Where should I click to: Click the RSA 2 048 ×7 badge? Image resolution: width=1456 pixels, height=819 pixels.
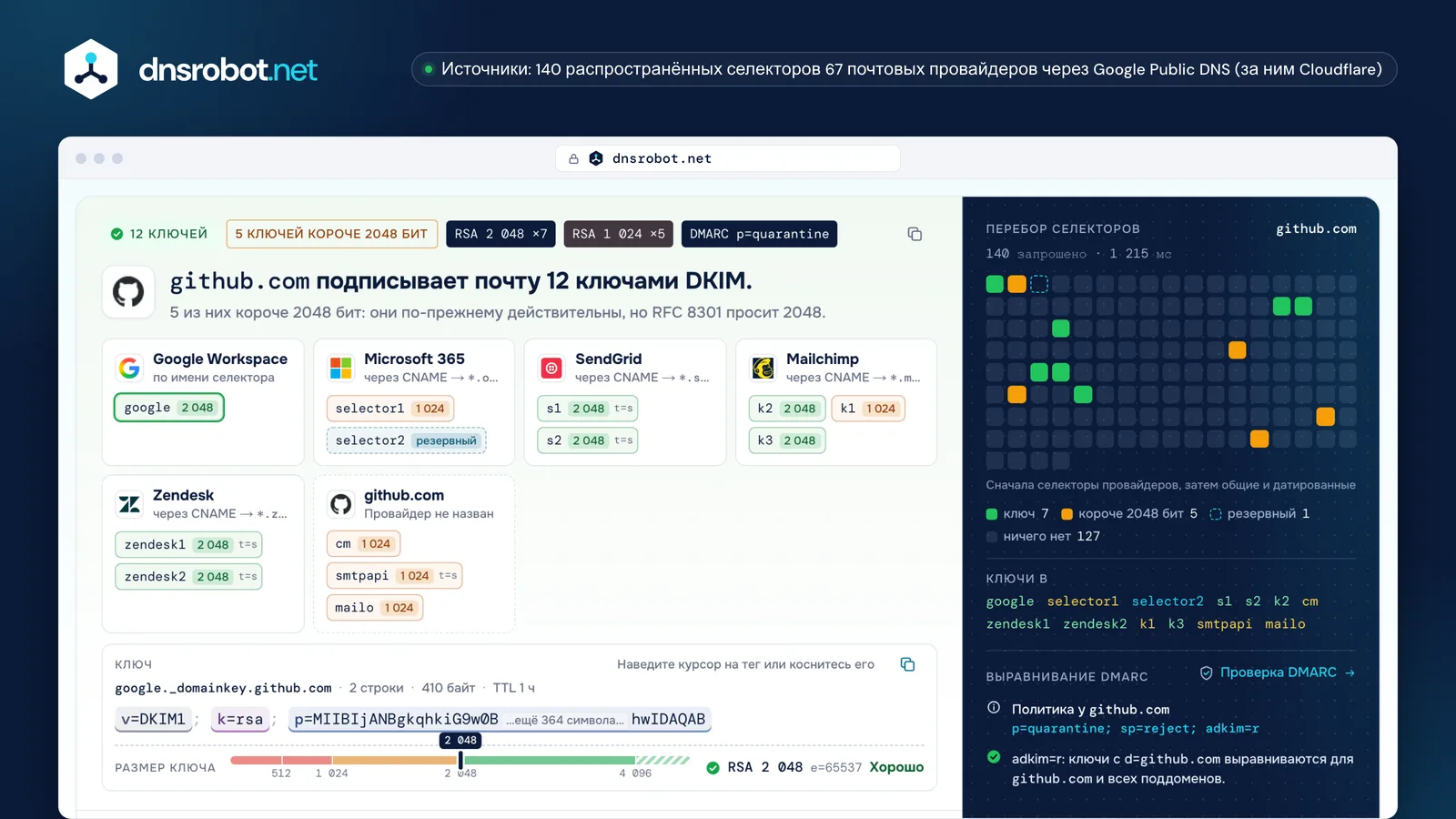pos(500,234)
